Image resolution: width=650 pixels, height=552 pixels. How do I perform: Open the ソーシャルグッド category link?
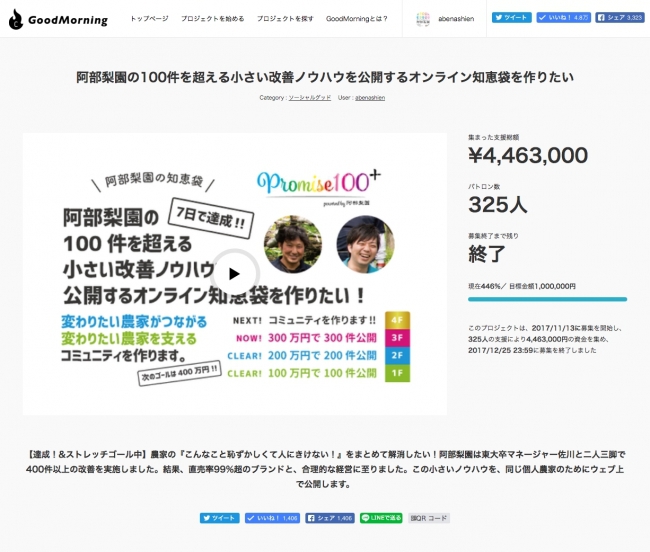[x=308, y=98]
